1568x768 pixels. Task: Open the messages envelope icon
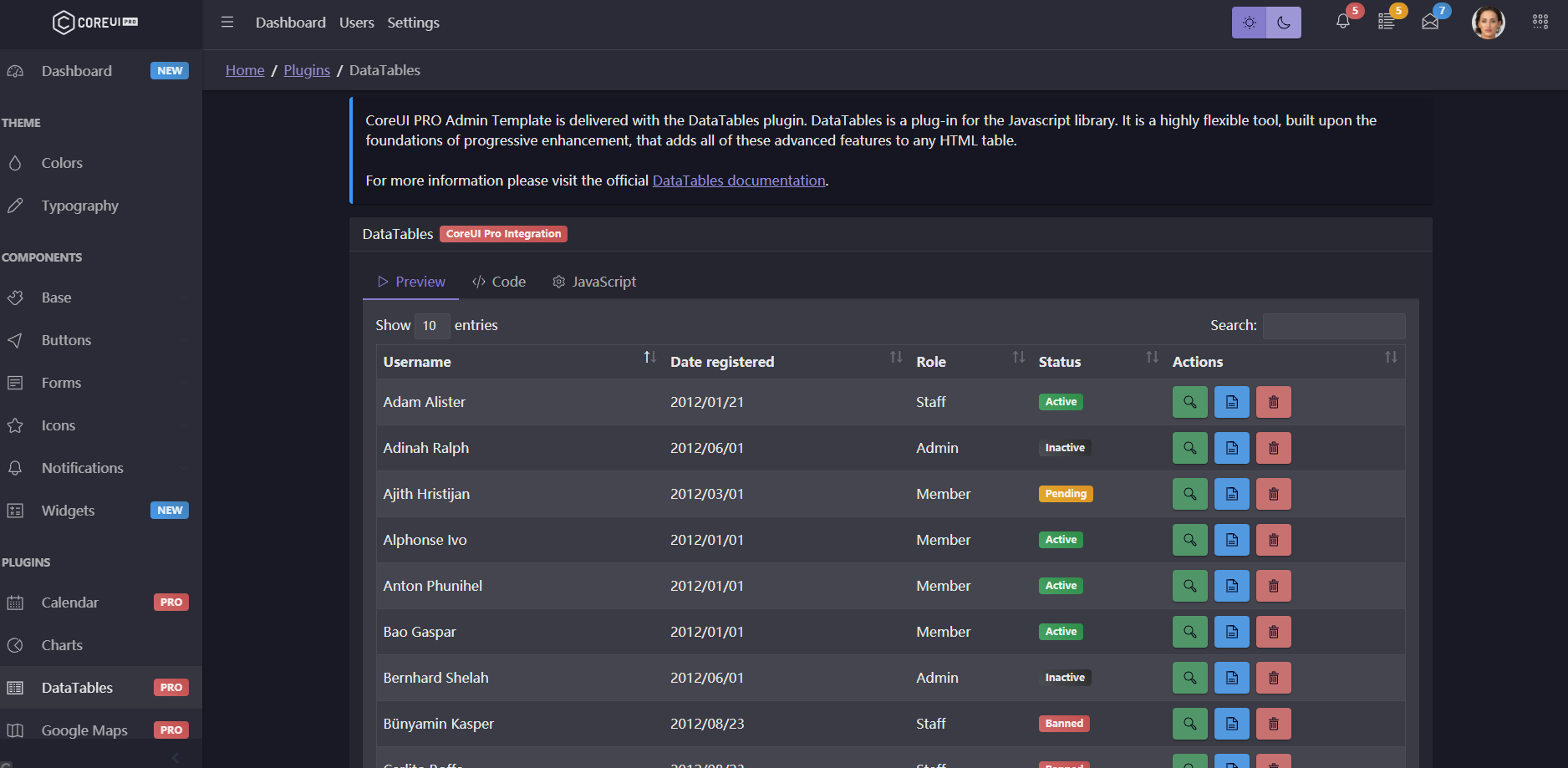click(1430, 23)
